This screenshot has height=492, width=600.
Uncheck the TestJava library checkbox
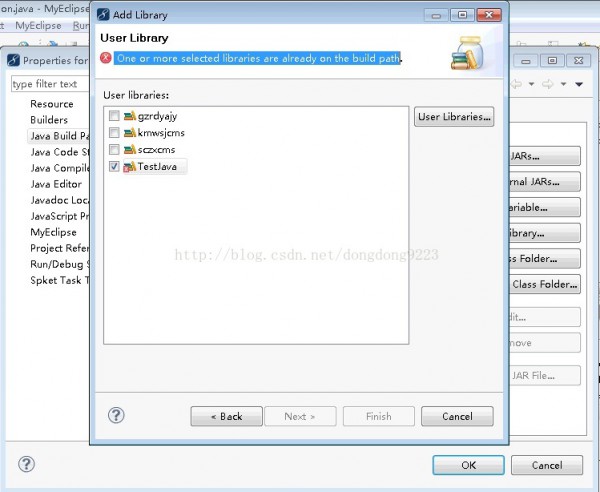pos(114,166)
